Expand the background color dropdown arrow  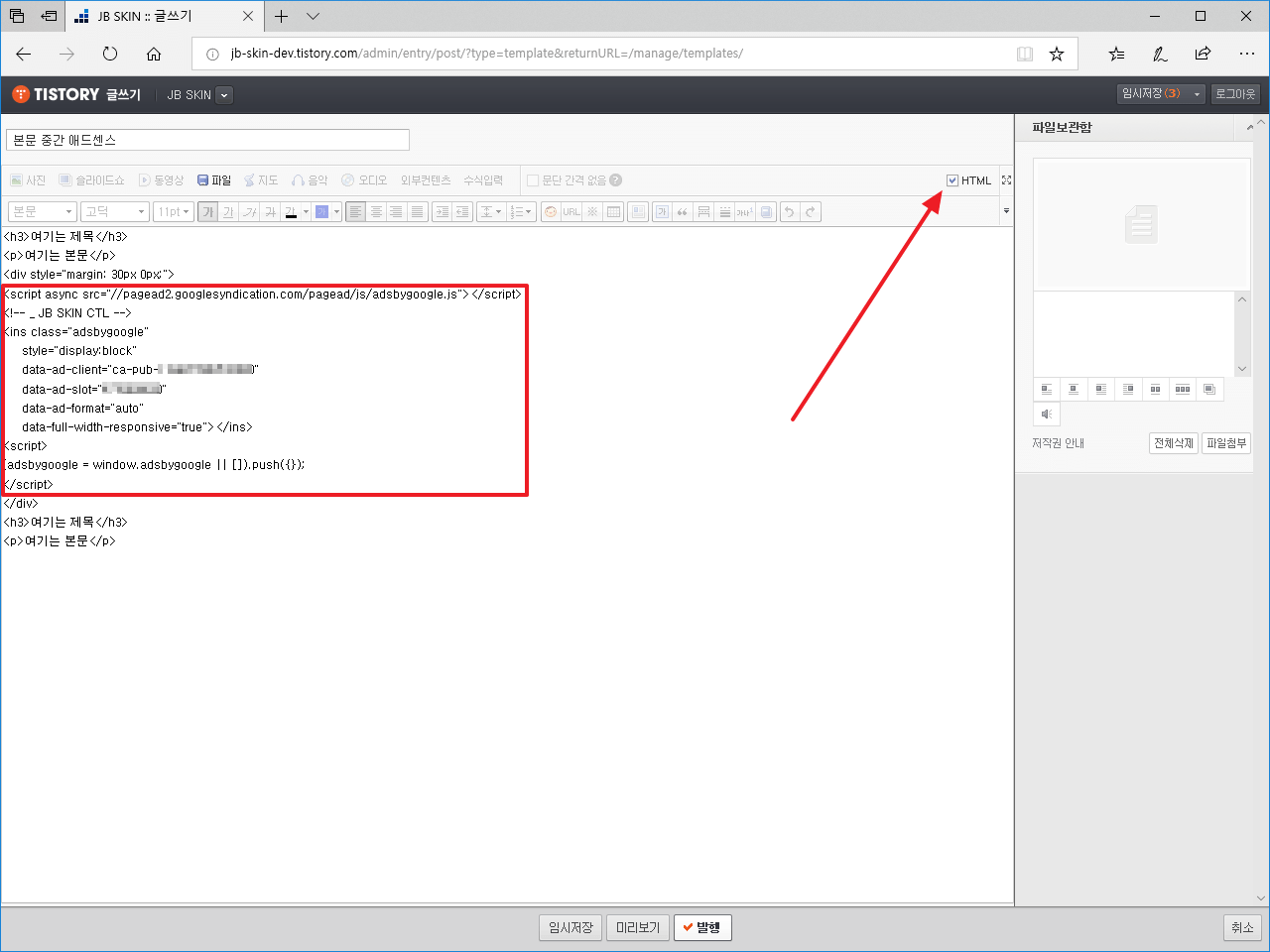click(x=336, y=211)
